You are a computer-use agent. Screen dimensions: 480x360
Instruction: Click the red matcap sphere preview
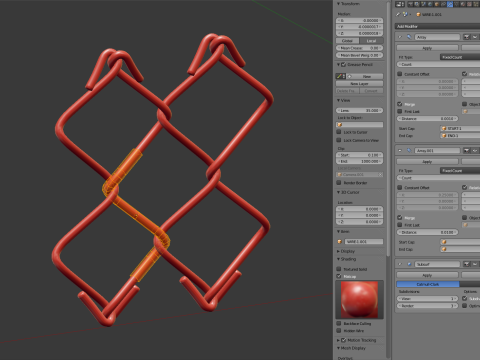359,299
